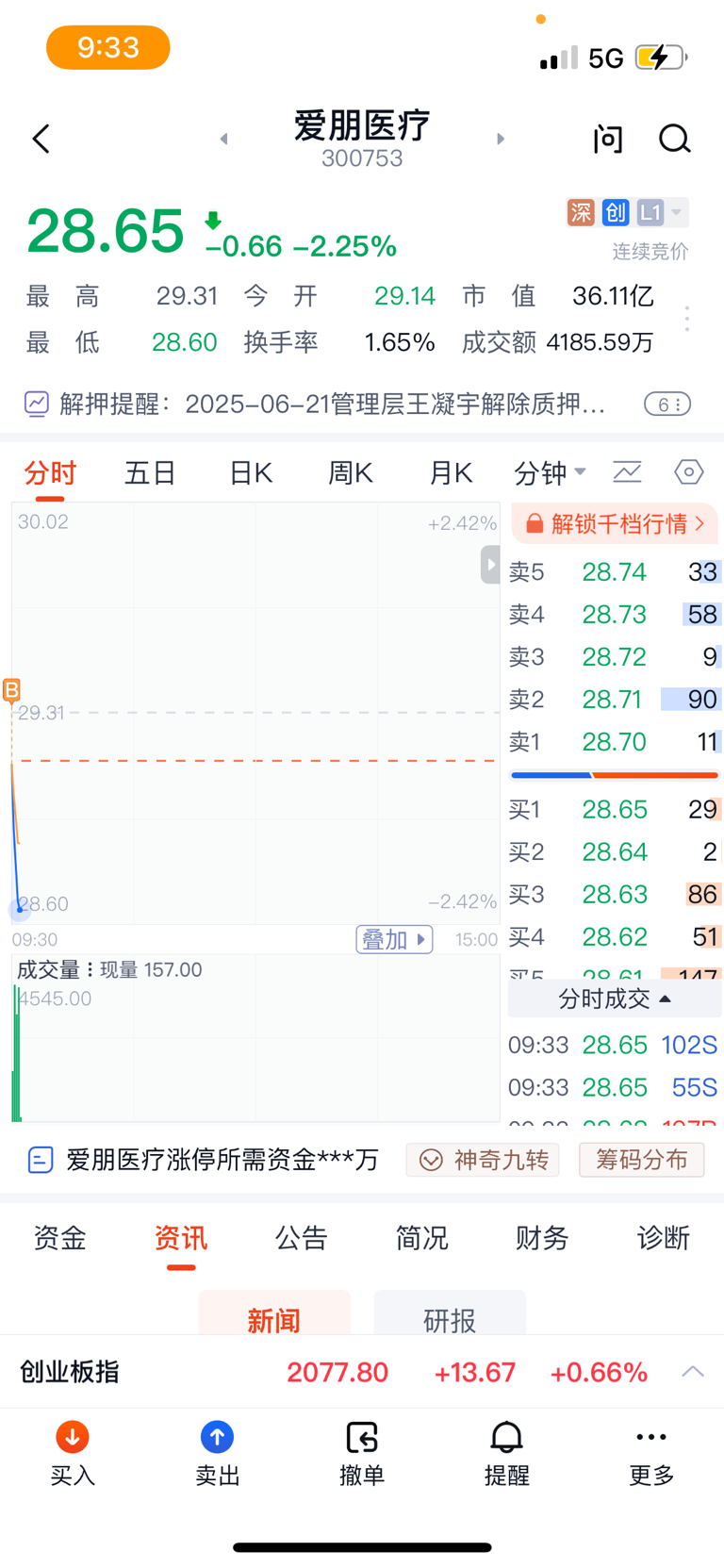
Task: Open 爱朋医疗涨停所需资金 info link
Action: point(222,1160)
